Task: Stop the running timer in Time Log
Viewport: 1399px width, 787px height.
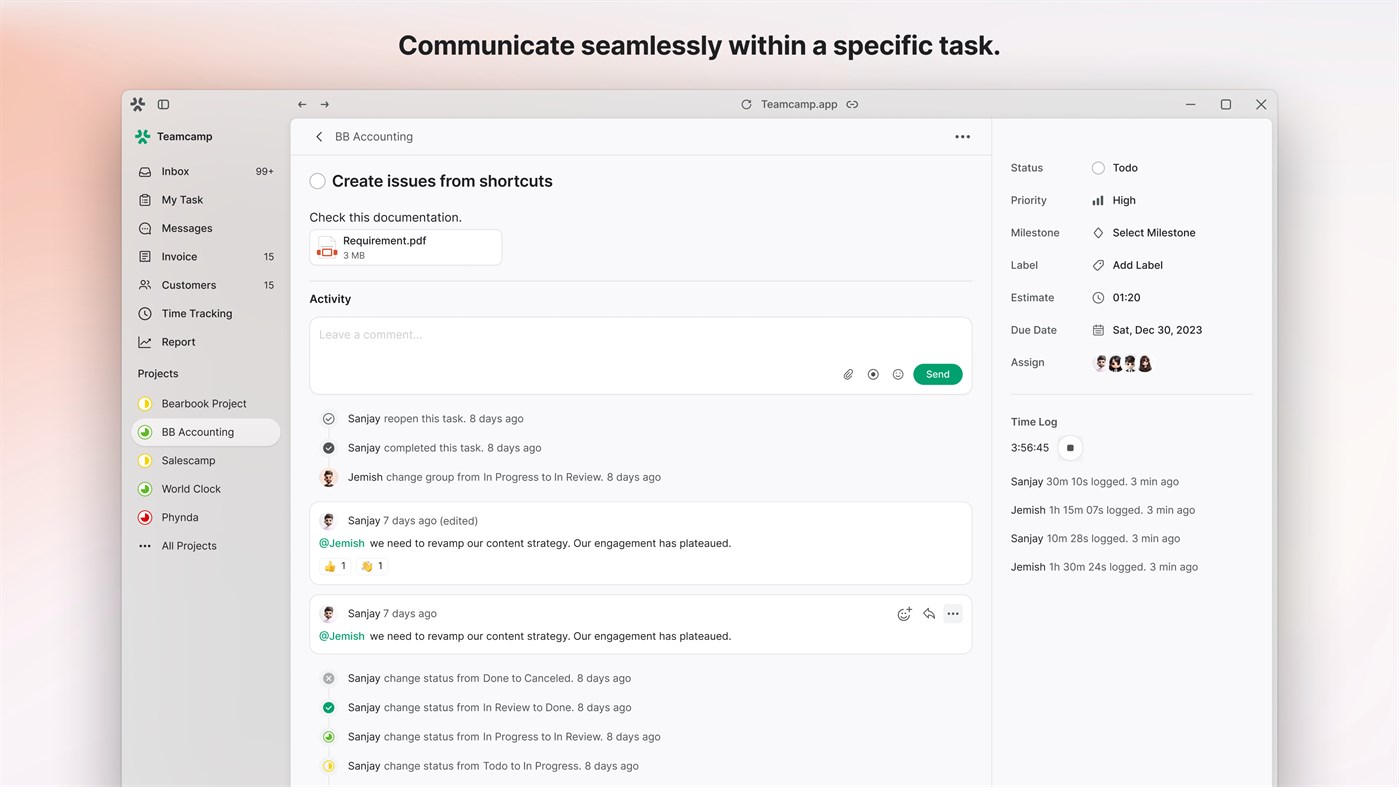Action: pos(1069,447)
